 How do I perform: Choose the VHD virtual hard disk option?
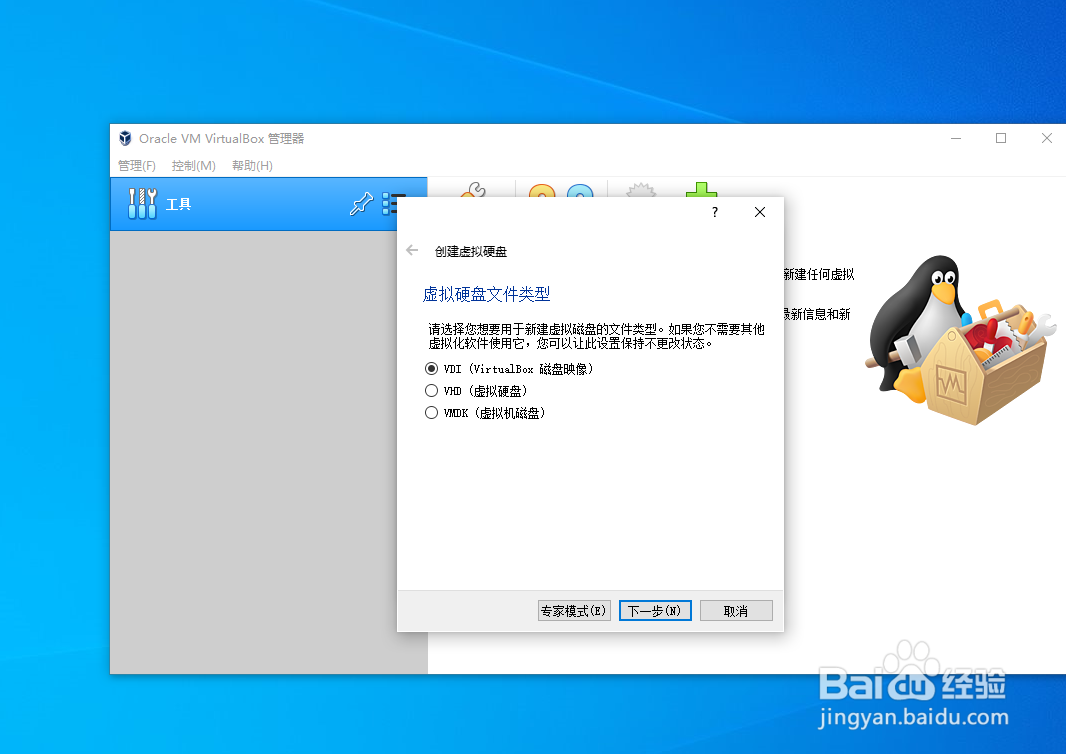coord(476,391)
